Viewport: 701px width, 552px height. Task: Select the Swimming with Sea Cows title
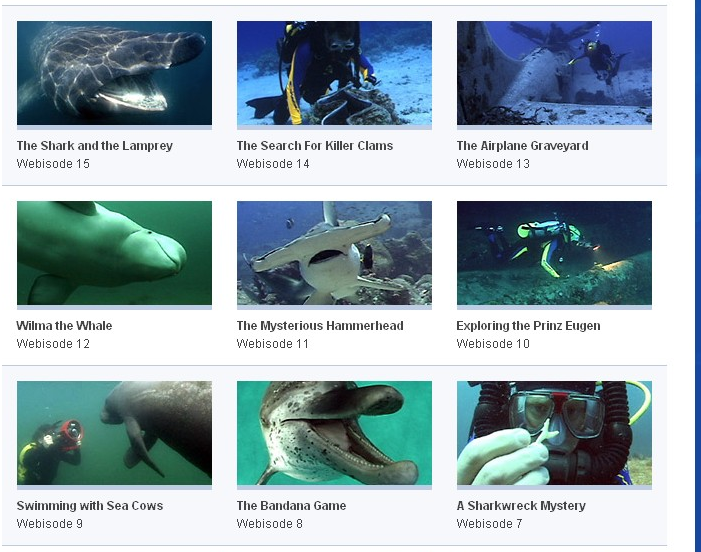click(90, 506)
